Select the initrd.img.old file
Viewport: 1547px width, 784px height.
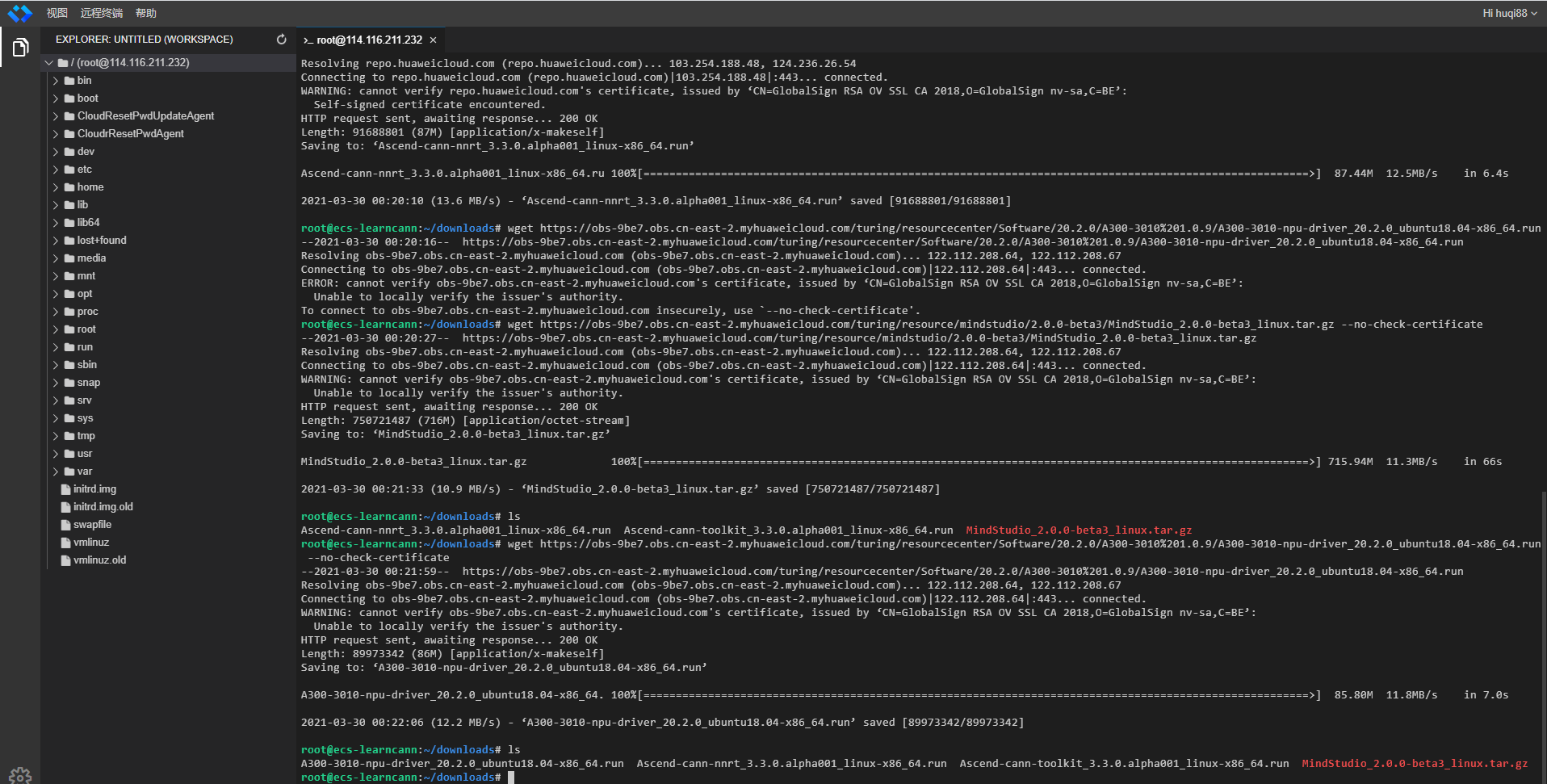coord(103,507)
